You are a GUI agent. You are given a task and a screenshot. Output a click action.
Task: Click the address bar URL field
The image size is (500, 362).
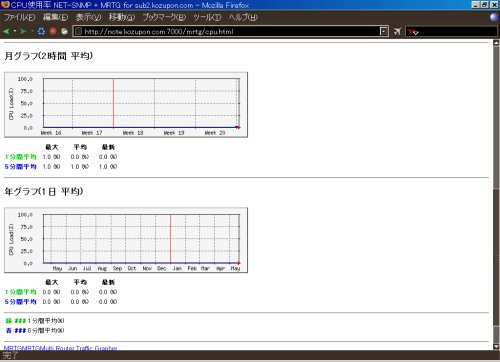(227, 31)
